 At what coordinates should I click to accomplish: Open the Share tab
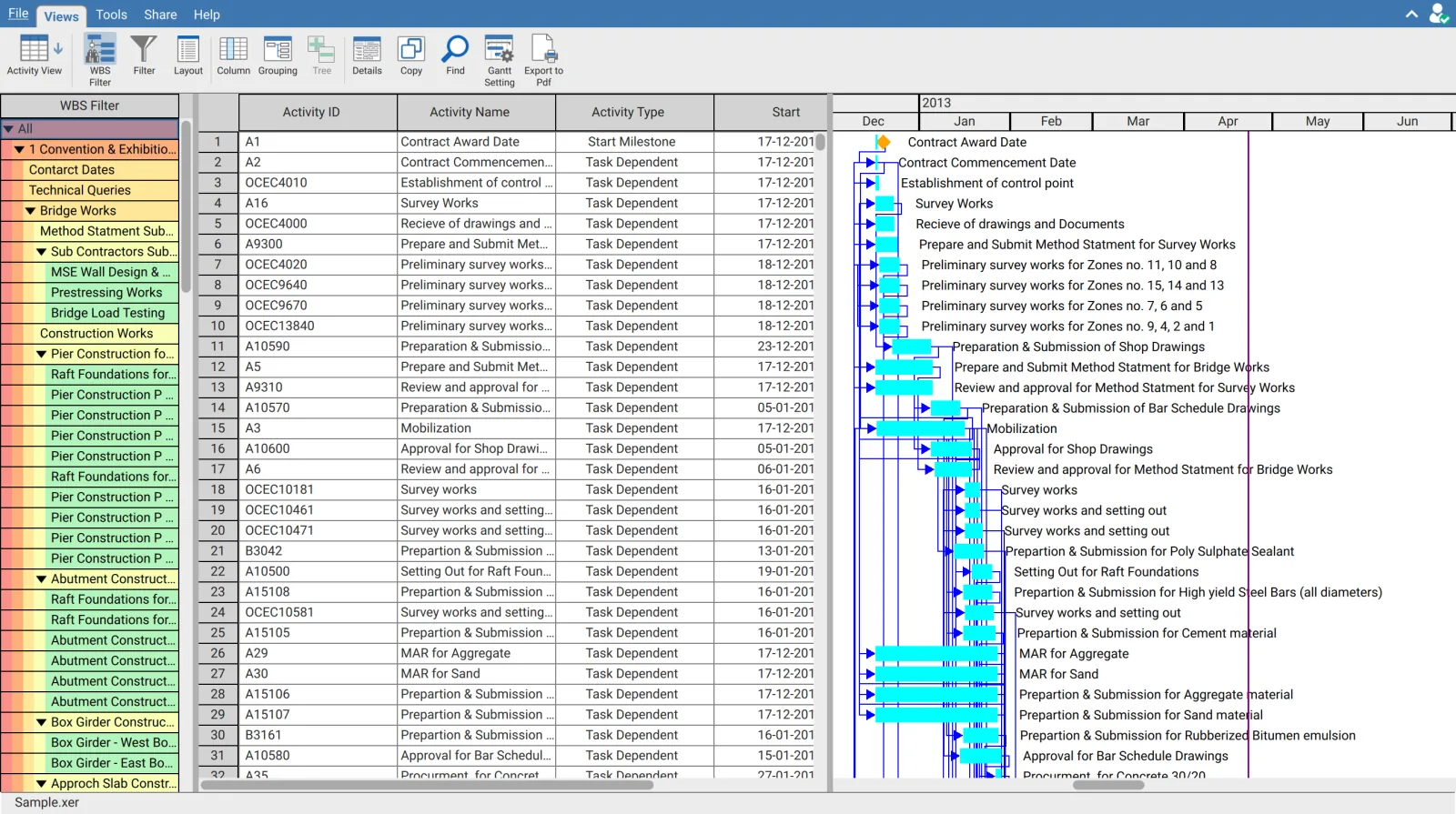point(160,15)
